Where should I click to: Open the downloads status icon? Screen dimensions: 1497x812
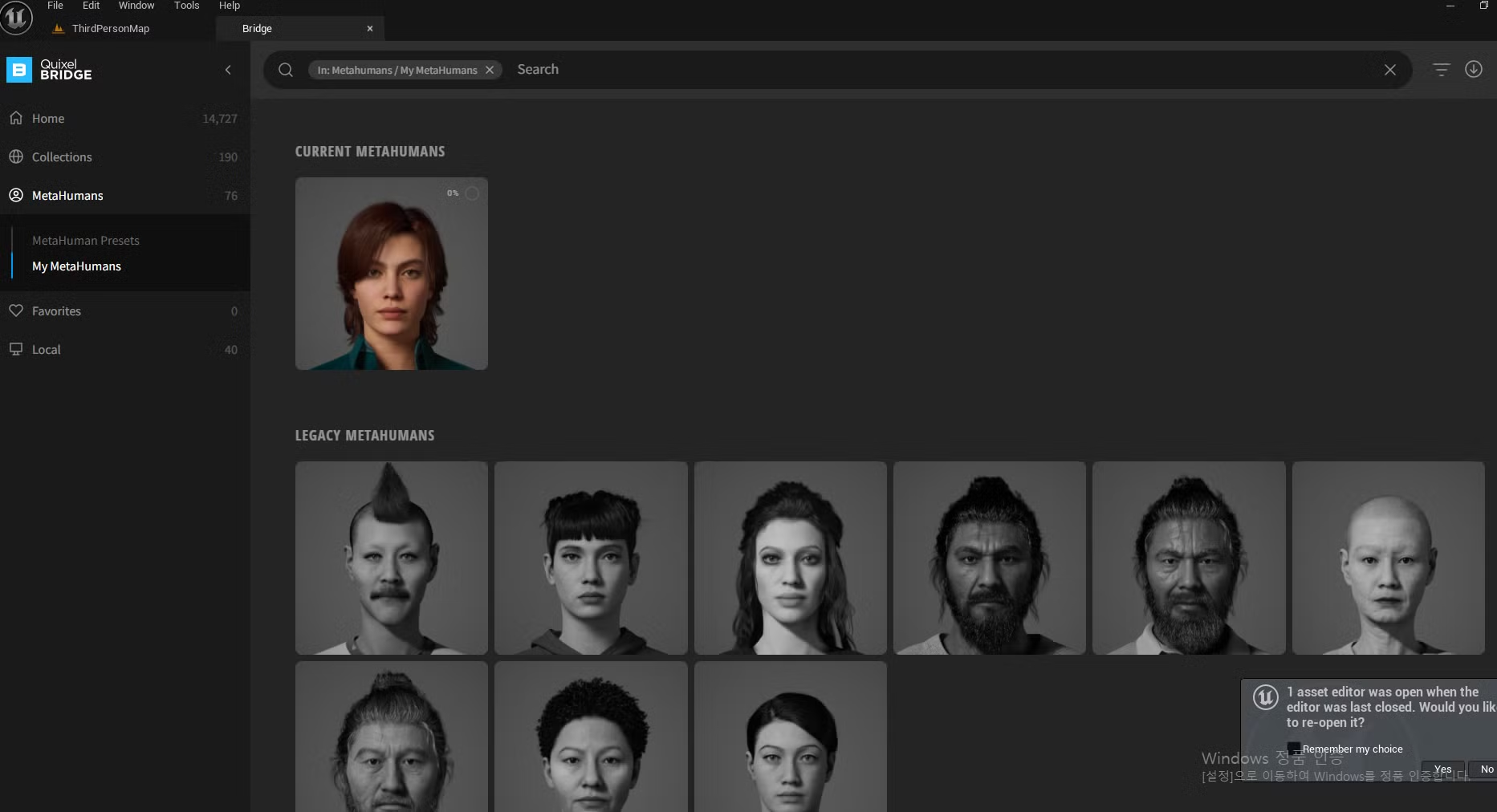point(1474,69)
